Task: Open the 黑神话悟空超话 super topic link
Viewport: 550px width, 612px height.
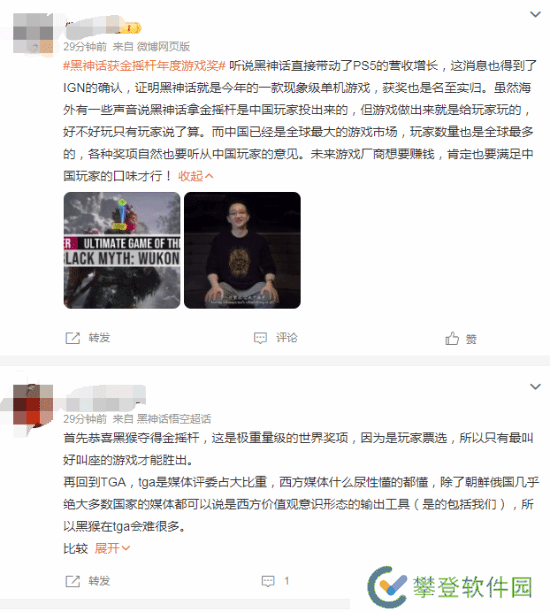Action: point(174,419)
